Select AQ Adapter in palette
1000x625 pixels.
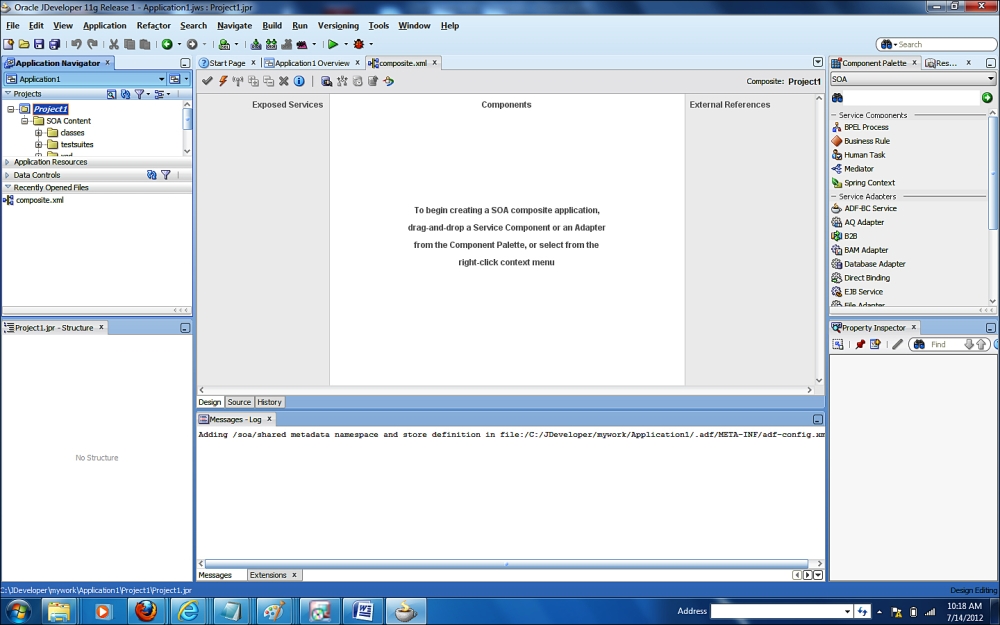click(858, 223)
